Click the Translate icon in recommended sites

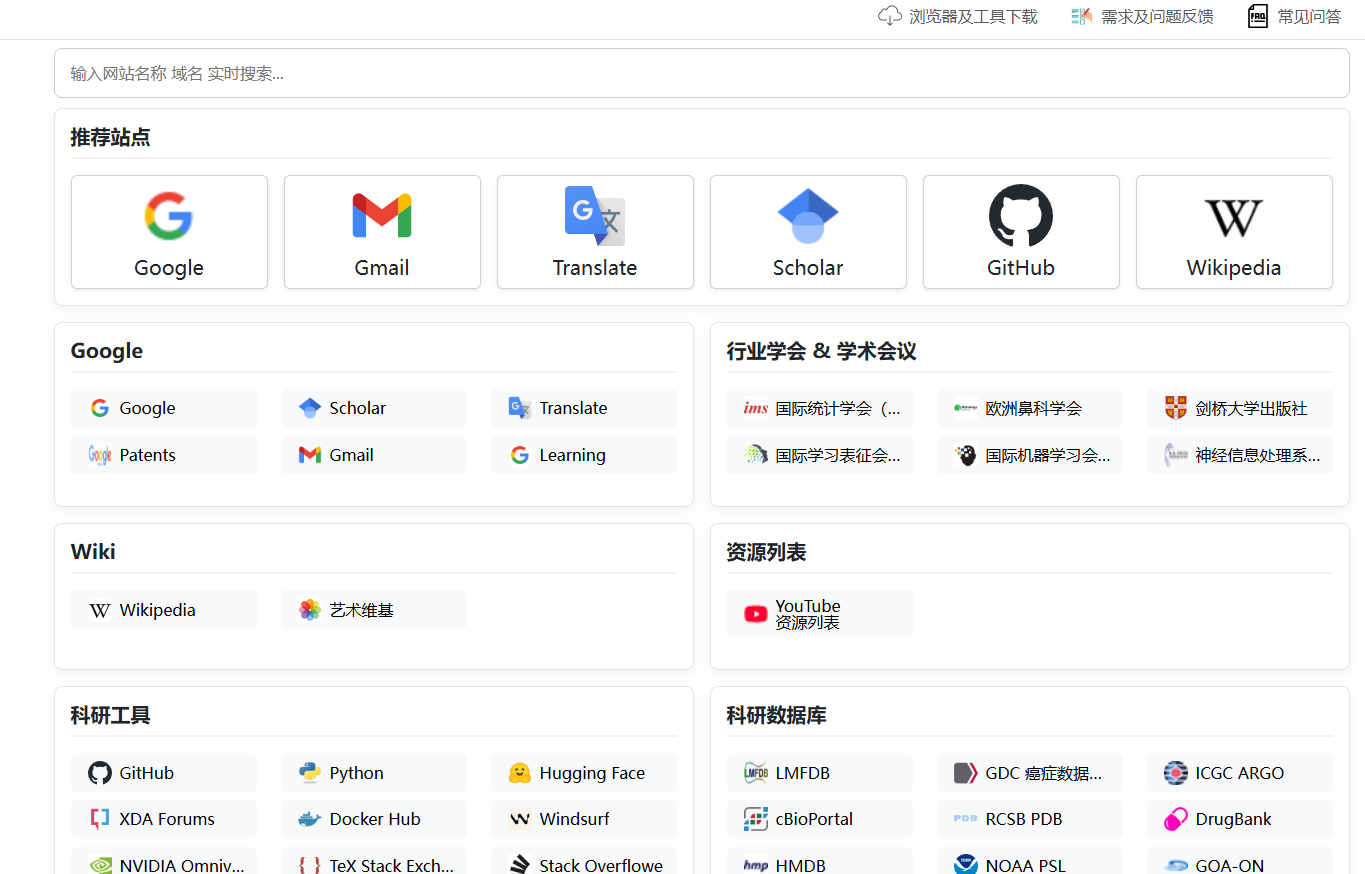click(x=595, y=216)
